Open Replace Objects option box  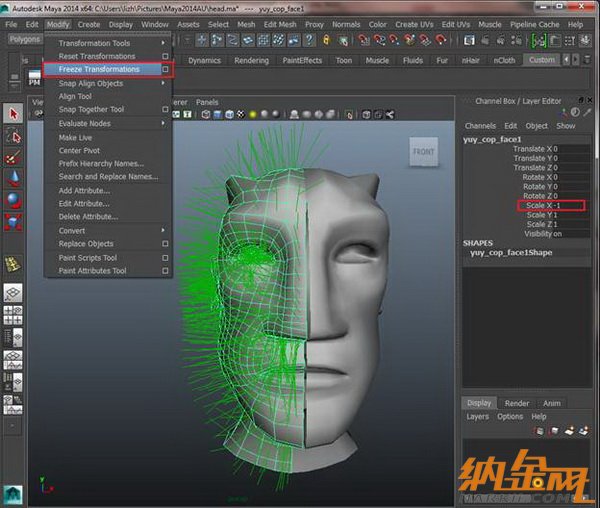[x=165, y=244]
